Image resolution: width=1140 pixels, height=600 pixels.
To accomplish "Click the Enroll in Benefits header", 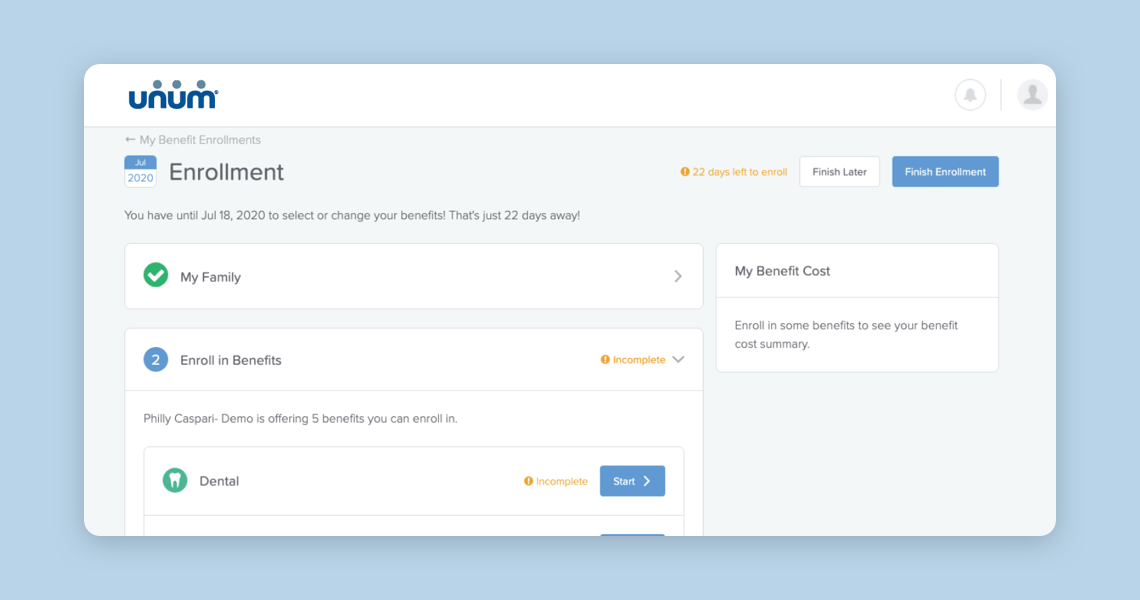I will click(231, 360).
